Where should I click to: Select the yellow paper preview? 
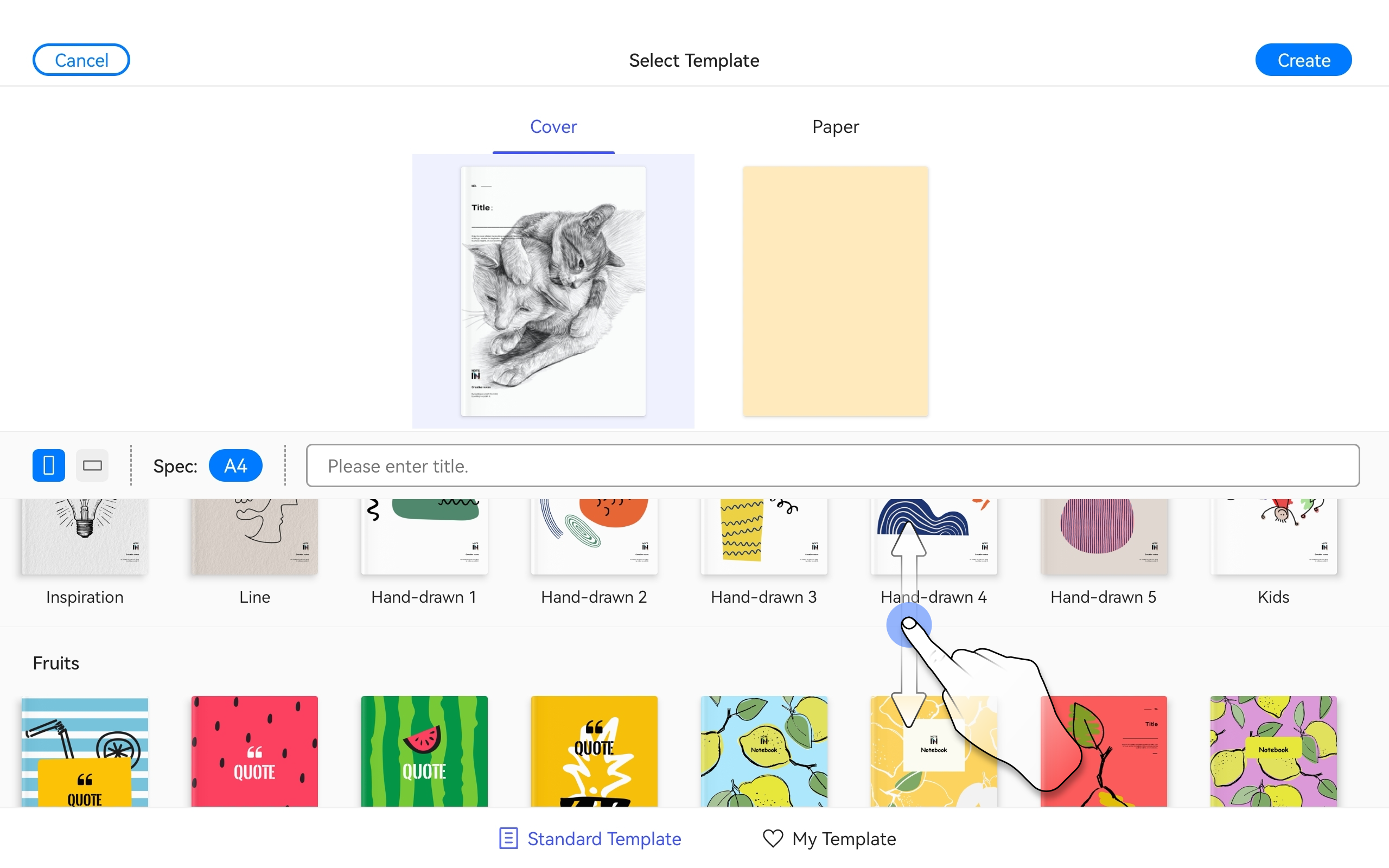(x=835, y=291)
